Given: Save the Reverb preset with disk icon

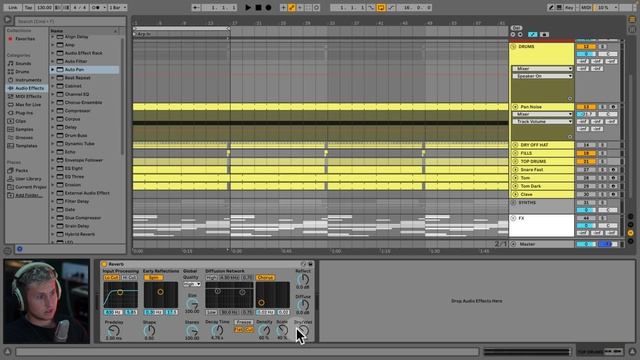Looking at the screenshot, I should pyautogui.click(x=310, y=264).
